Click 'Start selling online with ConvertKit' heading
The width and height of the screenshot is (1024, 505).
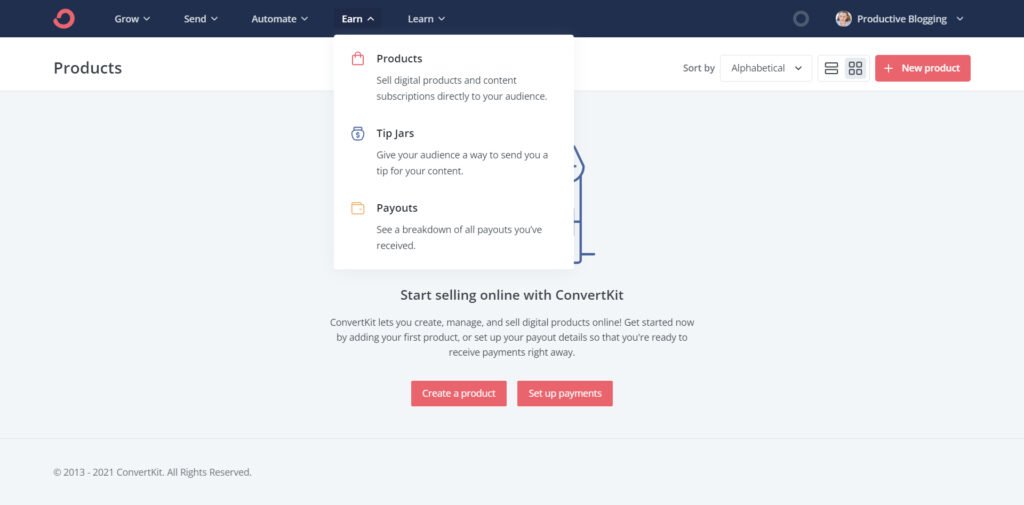coord(512,295)
